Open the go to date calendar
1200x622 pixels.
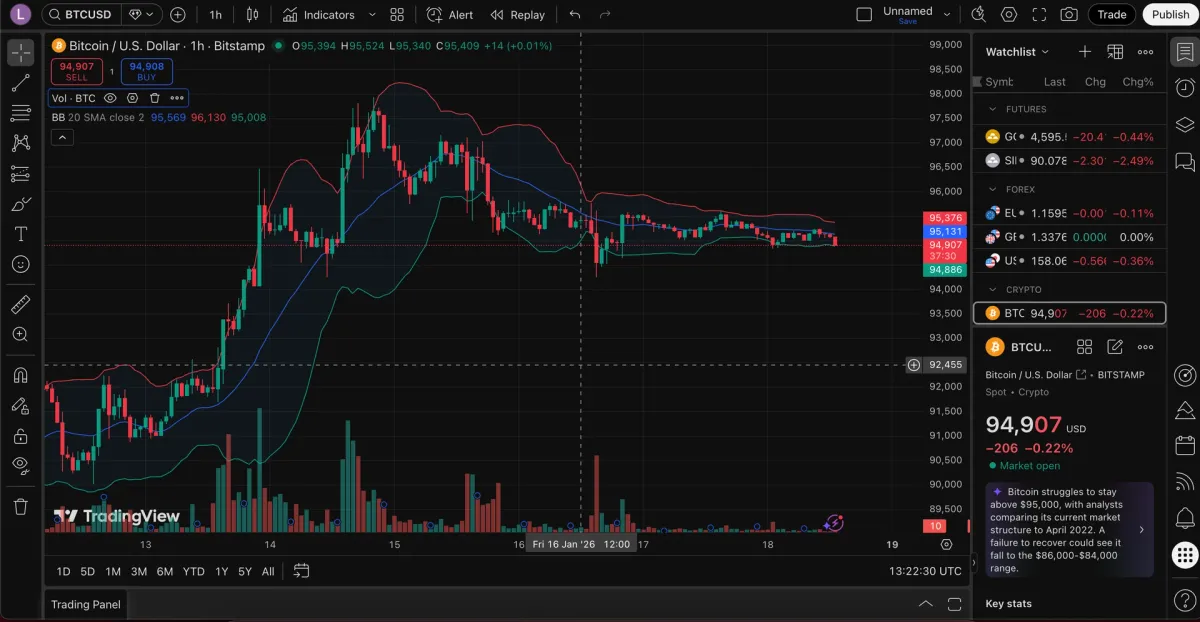pos(301,571)
